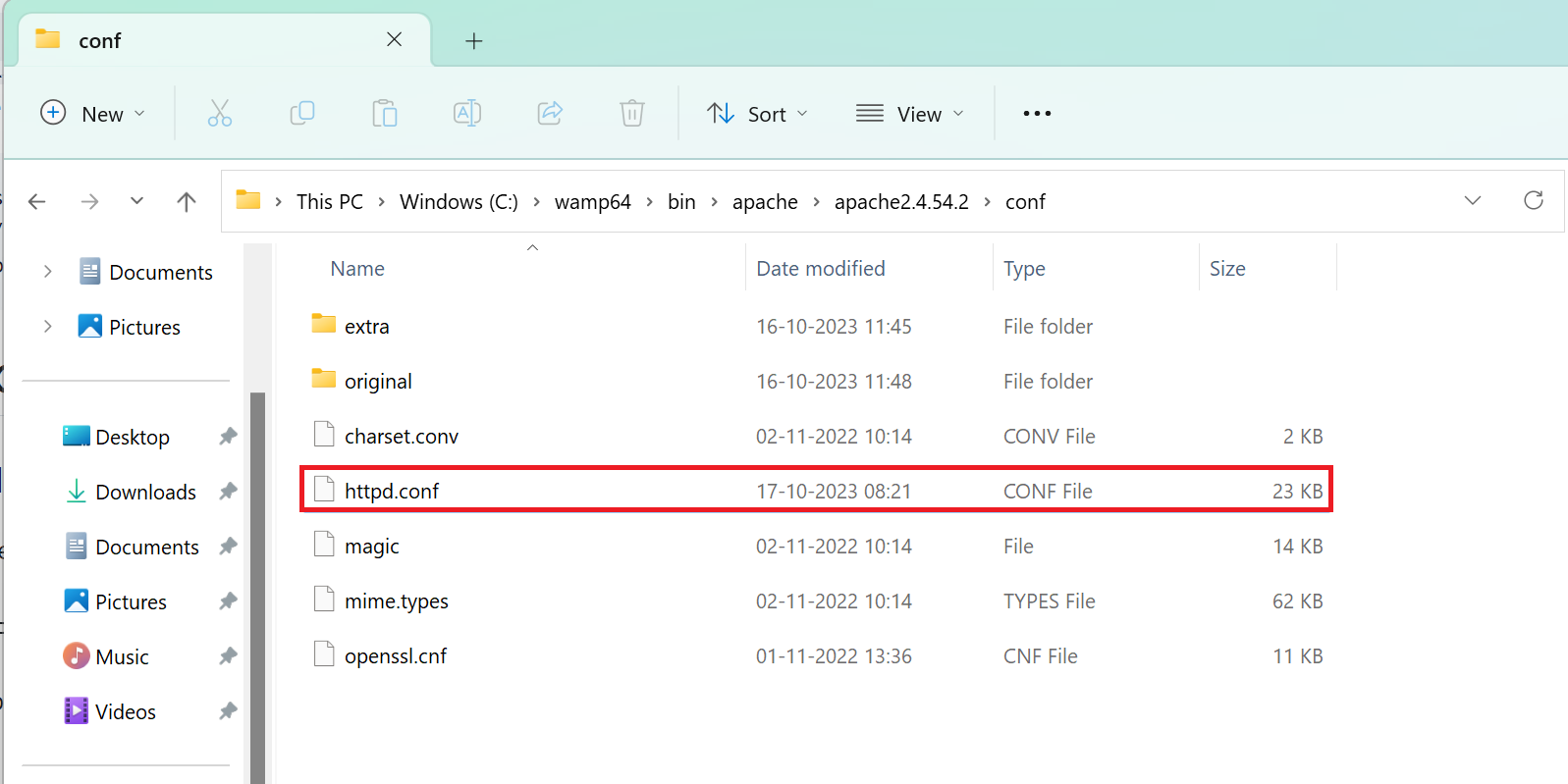The image size is (1568, 784).
Task: Expand chevron after This PC in path
Action: (x=381, y=202)
